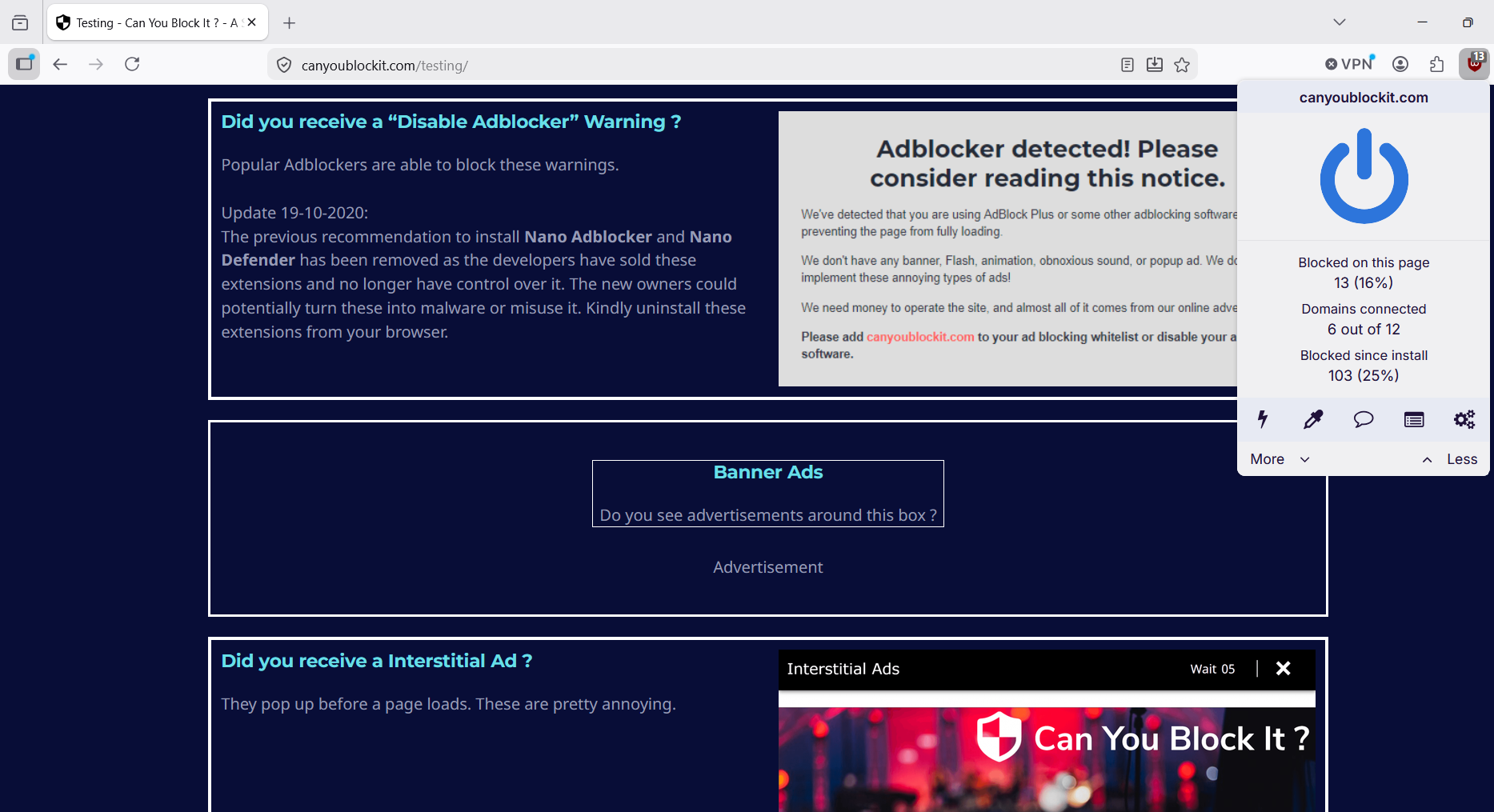Report an issue via speech bubble icon
Image resolution: width=1494 pixels, height=812 pixels.
coord(1364,419)
